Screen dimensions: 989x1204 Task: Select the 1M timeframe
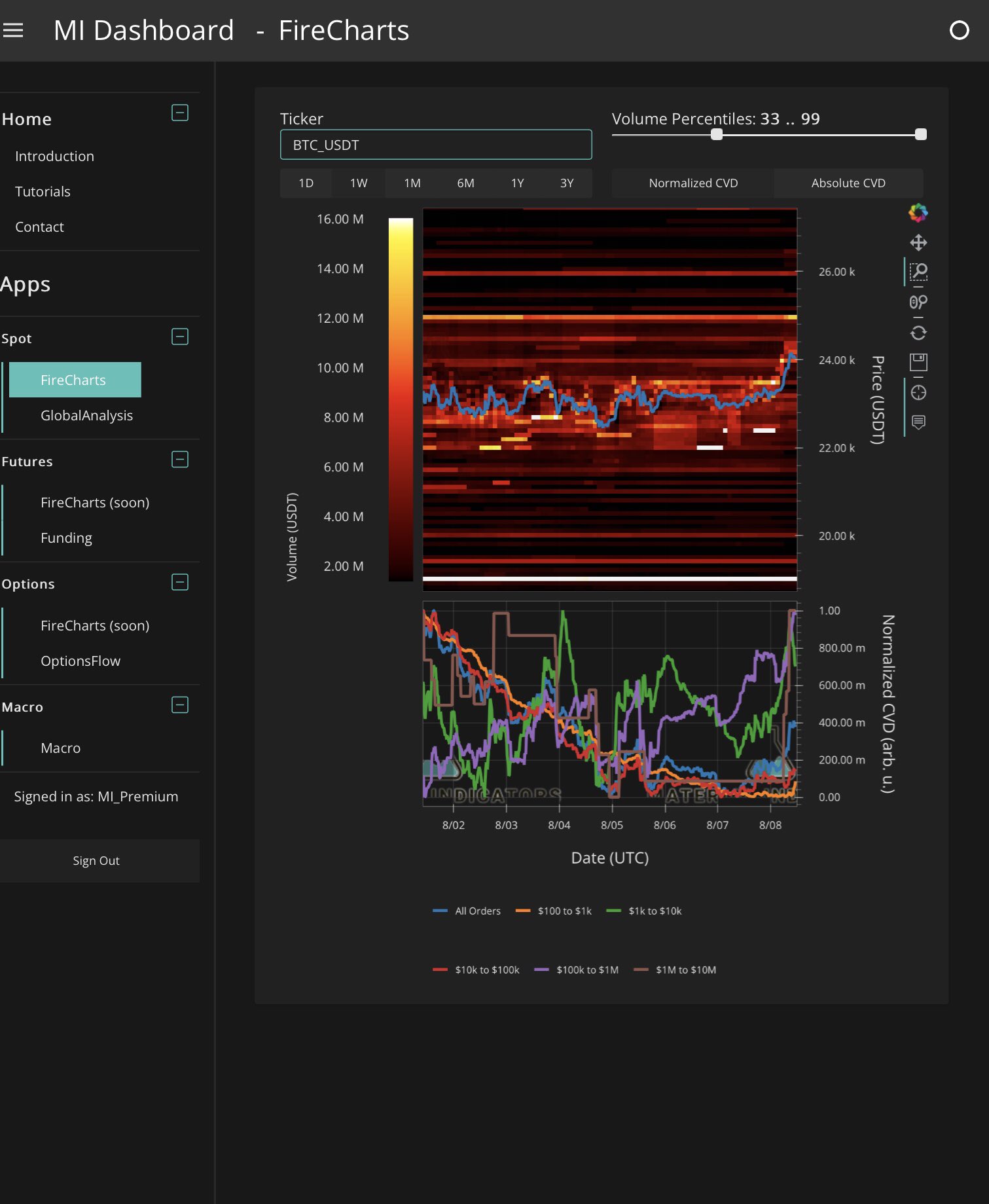[x=412, y=183]
